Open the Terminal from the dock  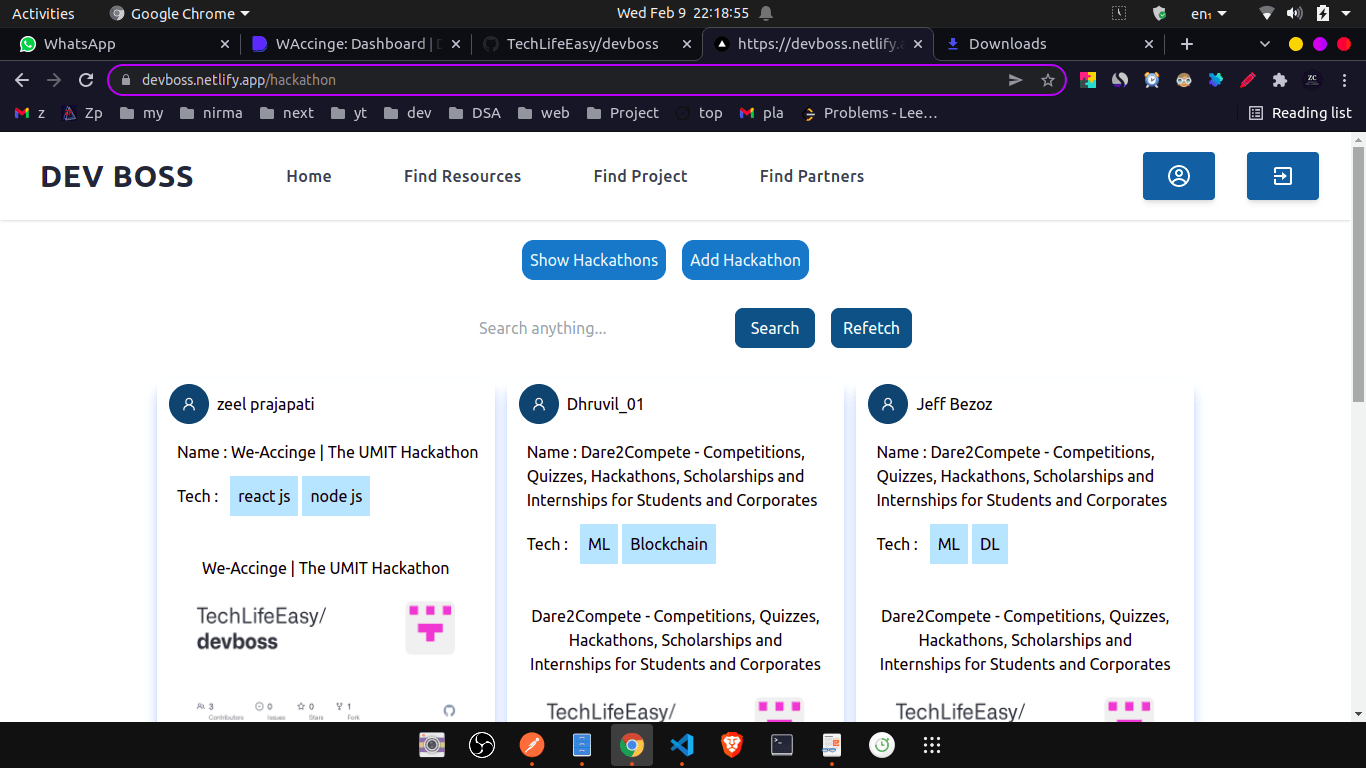[x=782, y=745]
